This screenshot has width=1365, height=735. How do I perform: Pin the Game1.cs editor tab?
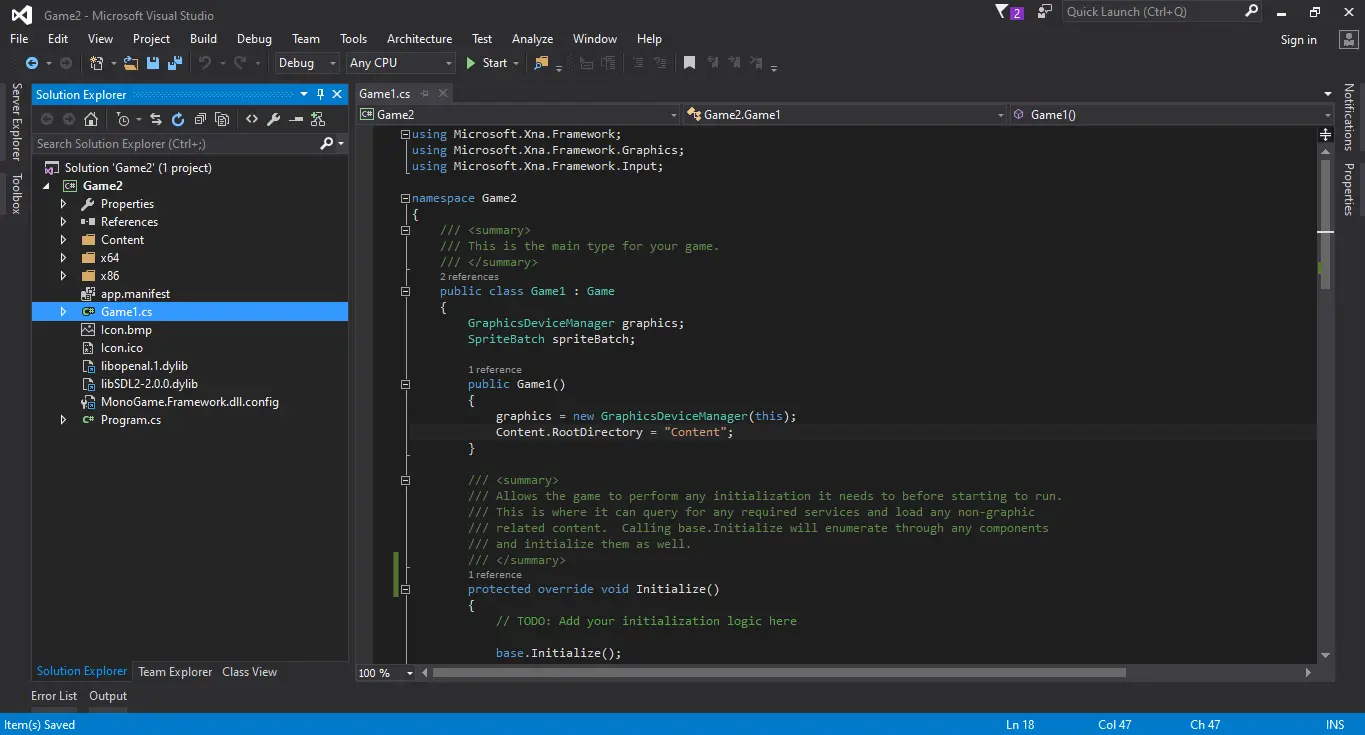coord(422,94)
